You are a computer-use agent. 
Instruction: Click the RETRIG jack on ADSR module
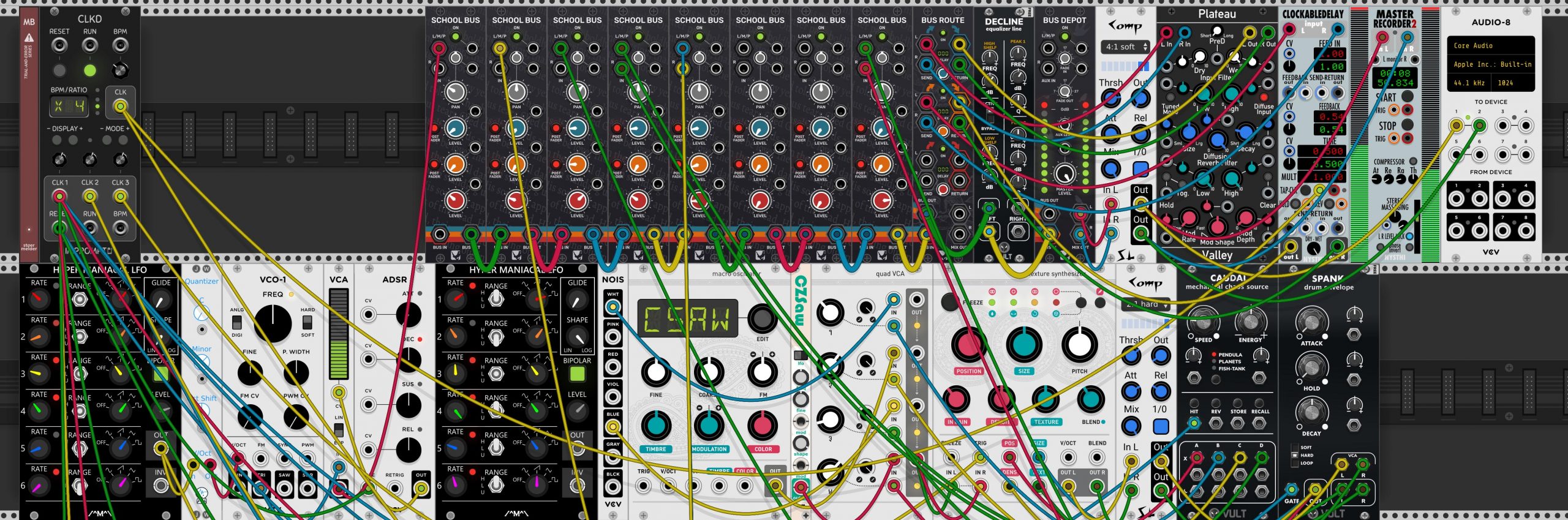395,488
